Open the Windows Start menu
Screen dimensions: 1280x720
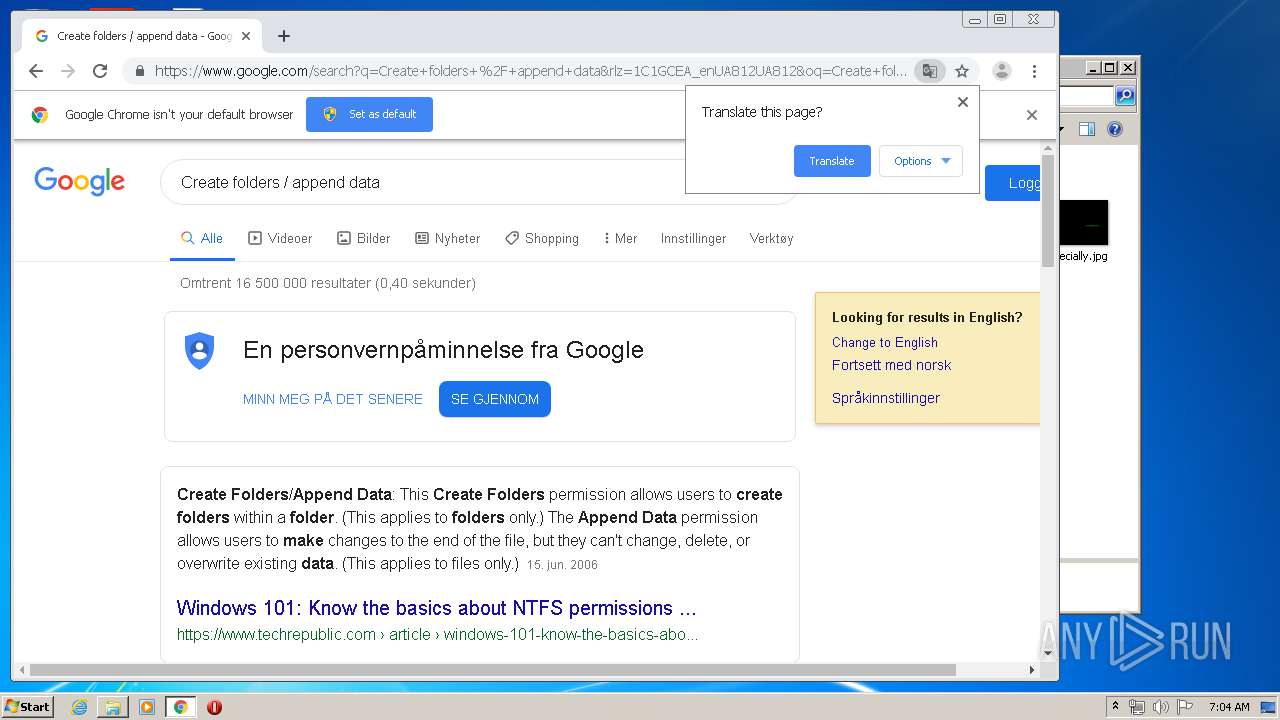pyautogui.click(x=28, y=707)
